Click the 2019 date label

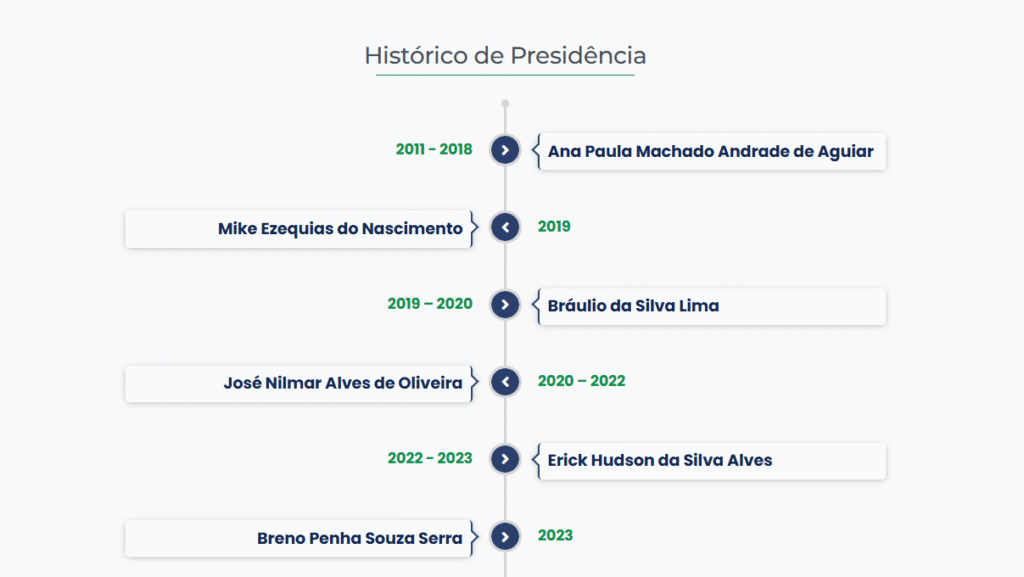pos(554,226)
